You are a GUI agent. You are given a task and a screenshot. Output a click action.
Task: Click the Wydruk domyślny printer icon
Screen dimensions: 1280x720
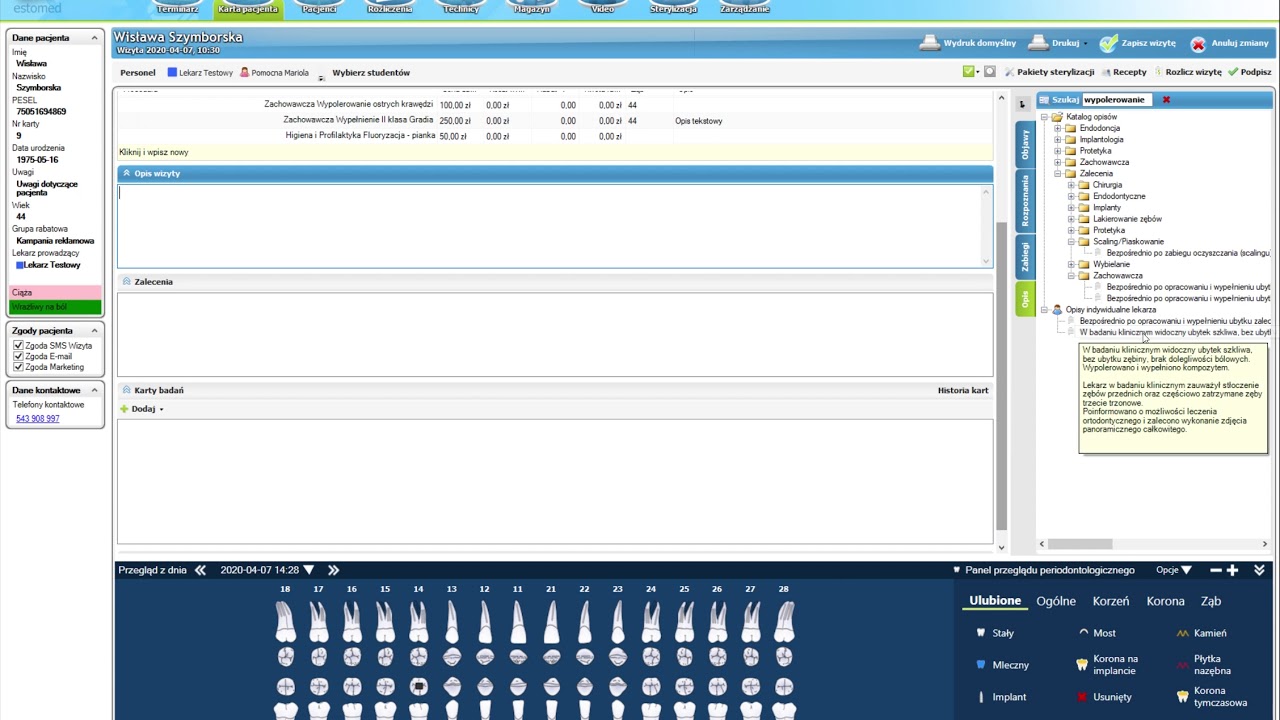tap(930, 43)
